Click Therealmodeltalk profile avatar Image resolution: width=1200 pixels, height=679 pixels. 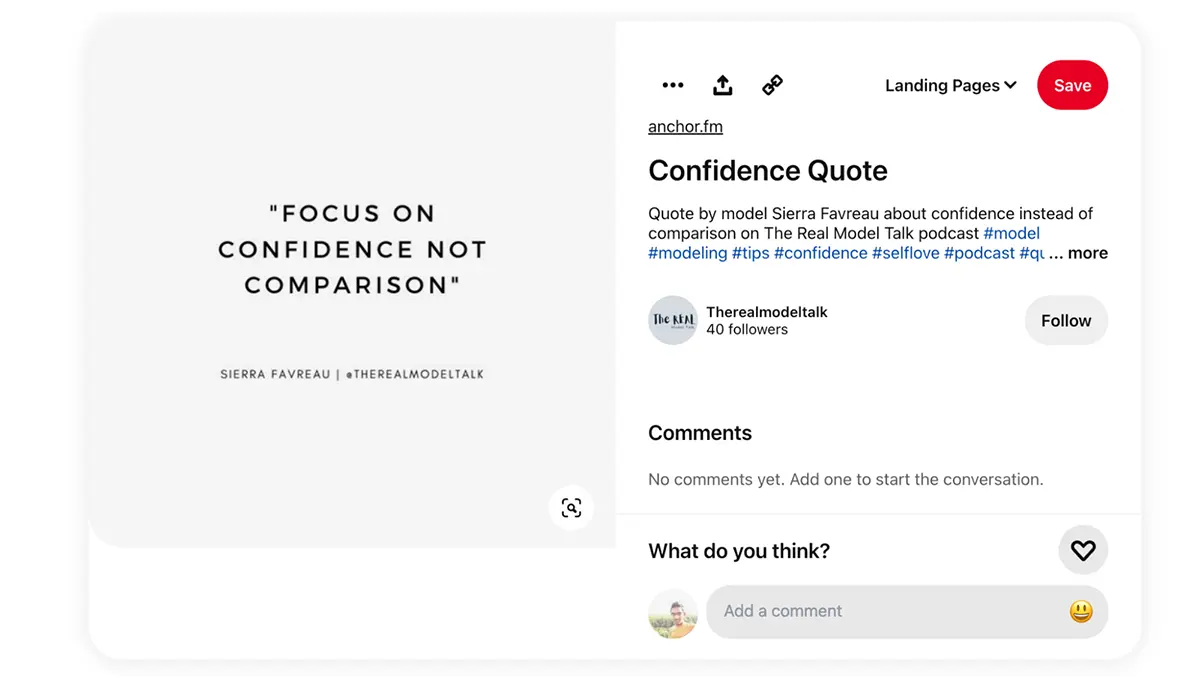coord(673,320)
